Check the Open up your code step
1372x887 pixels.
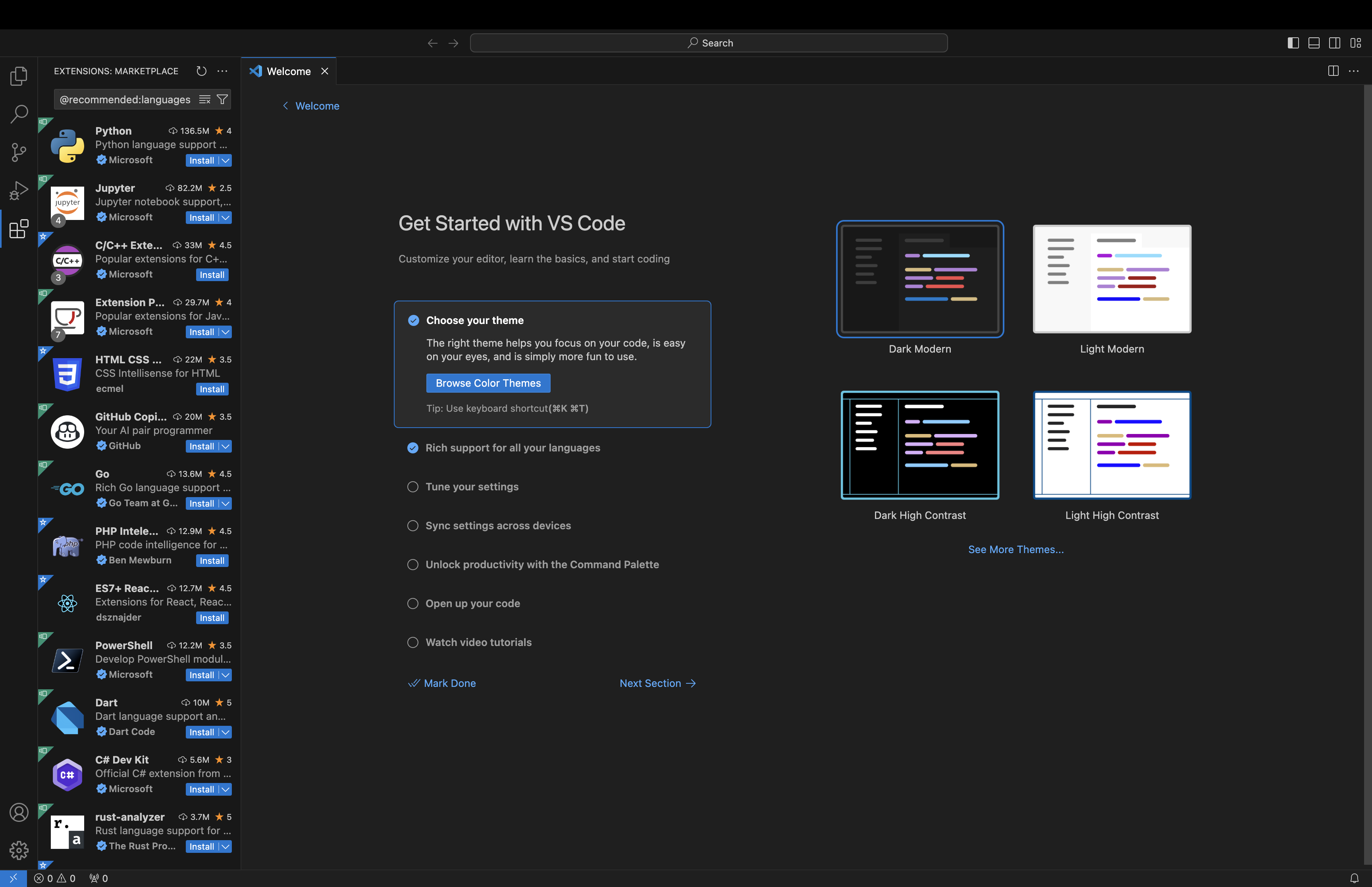[413, 604]
